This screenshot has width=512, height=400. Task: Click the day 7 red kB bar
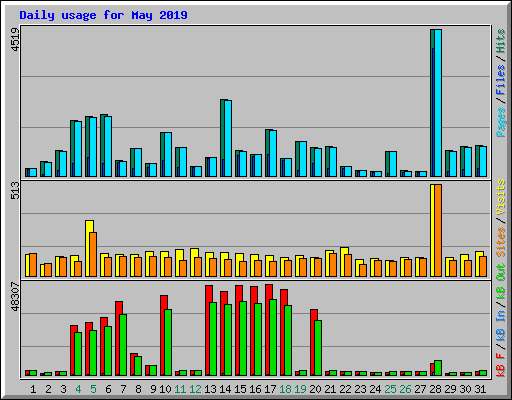pos(119,339)
